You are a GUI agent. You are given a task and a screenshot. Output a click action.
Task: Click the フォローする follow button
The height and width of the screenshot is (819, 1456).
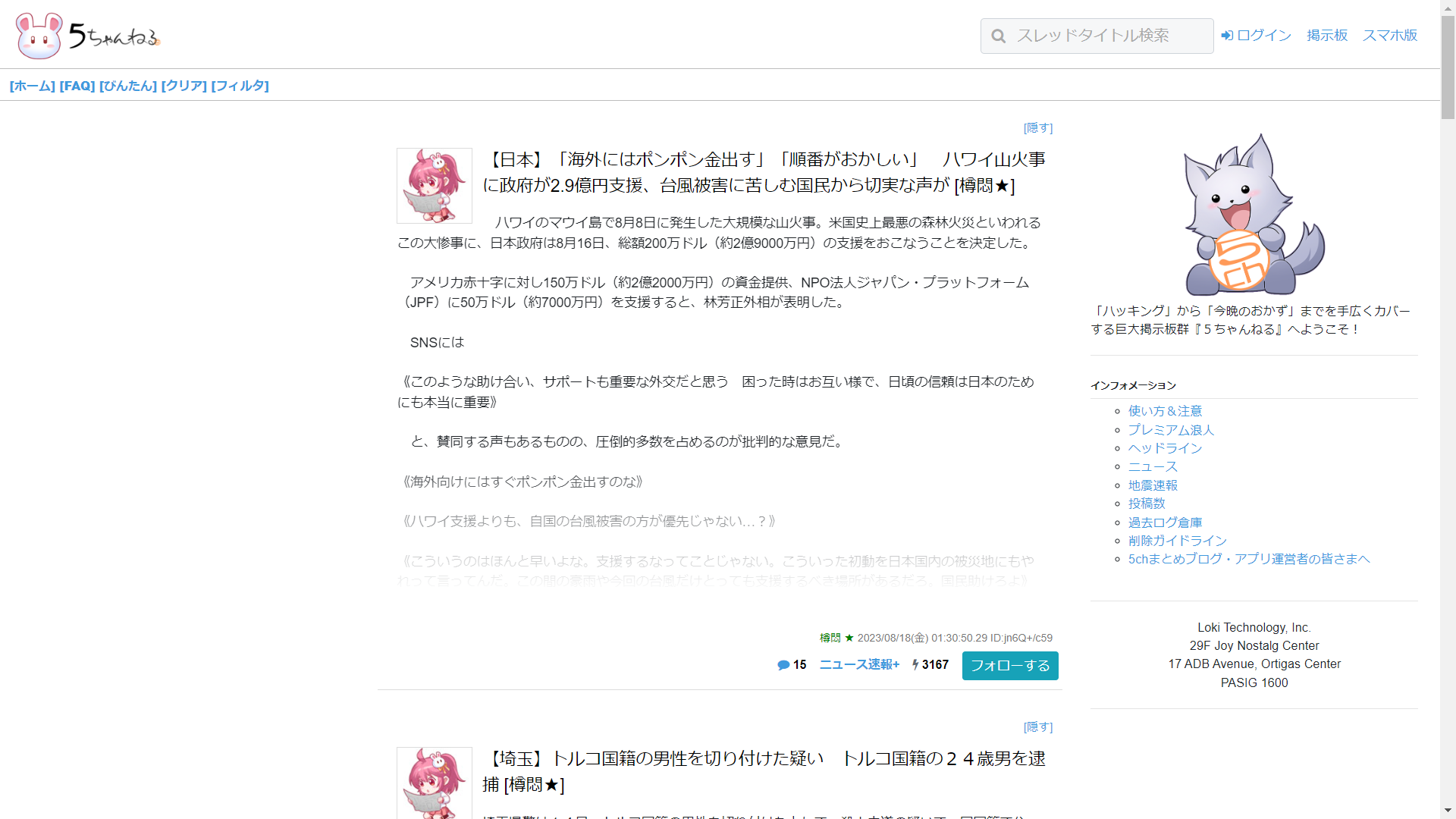[x=1009, y=666]
